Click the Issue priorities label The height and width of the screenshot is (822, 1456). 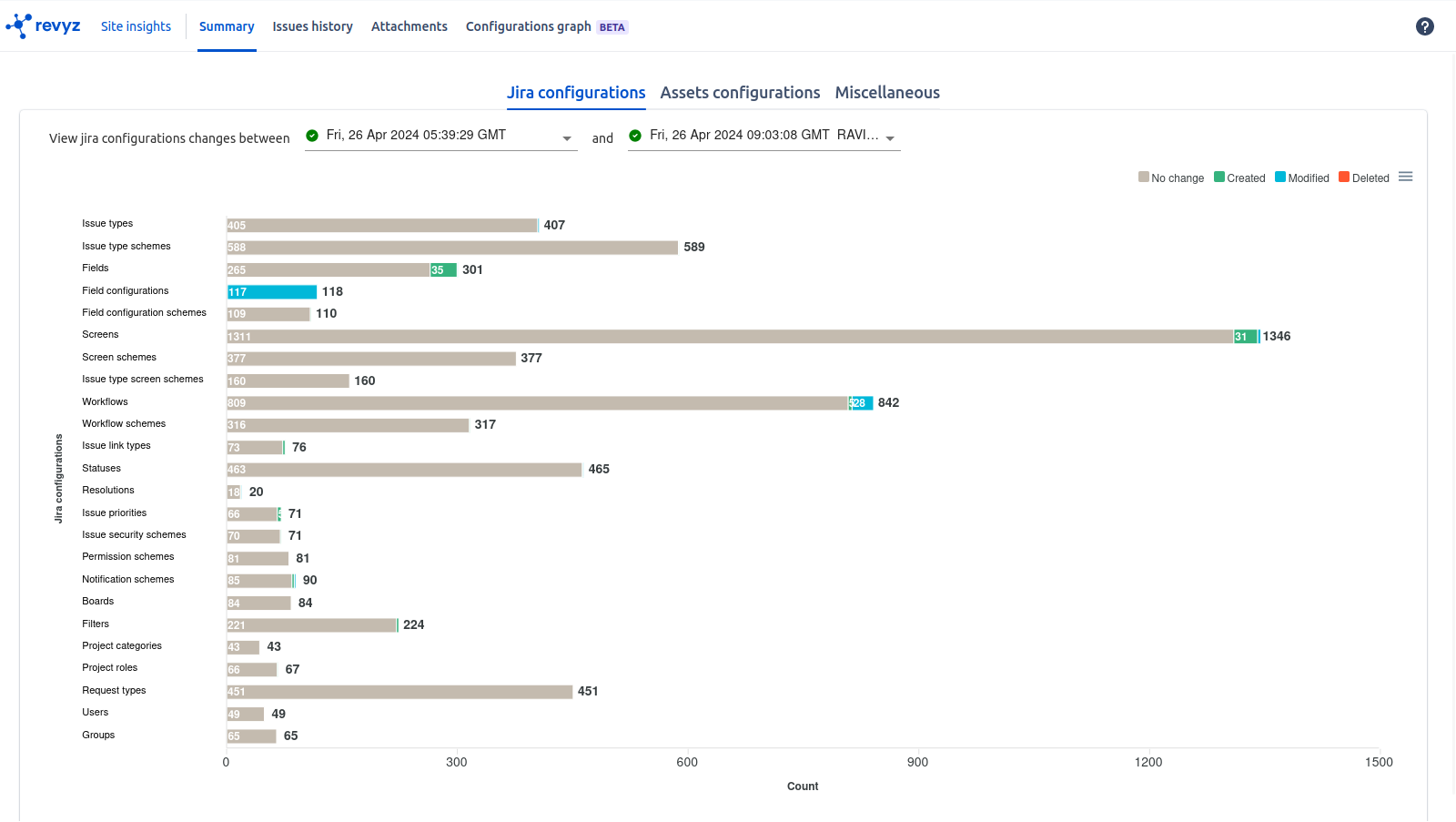coord(115,512)
